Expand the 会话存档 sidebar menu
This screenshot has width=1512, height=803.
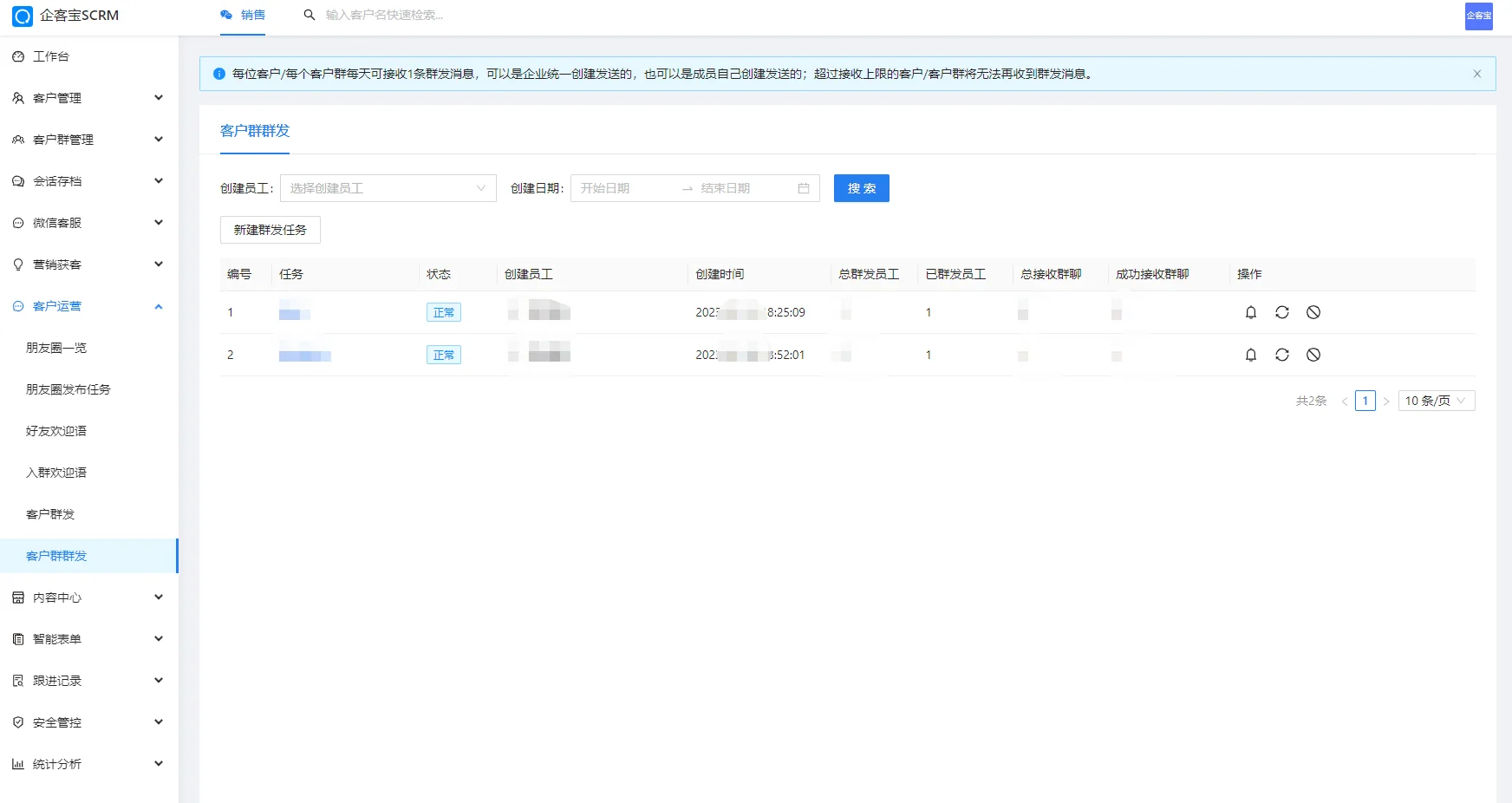[89, 181]
